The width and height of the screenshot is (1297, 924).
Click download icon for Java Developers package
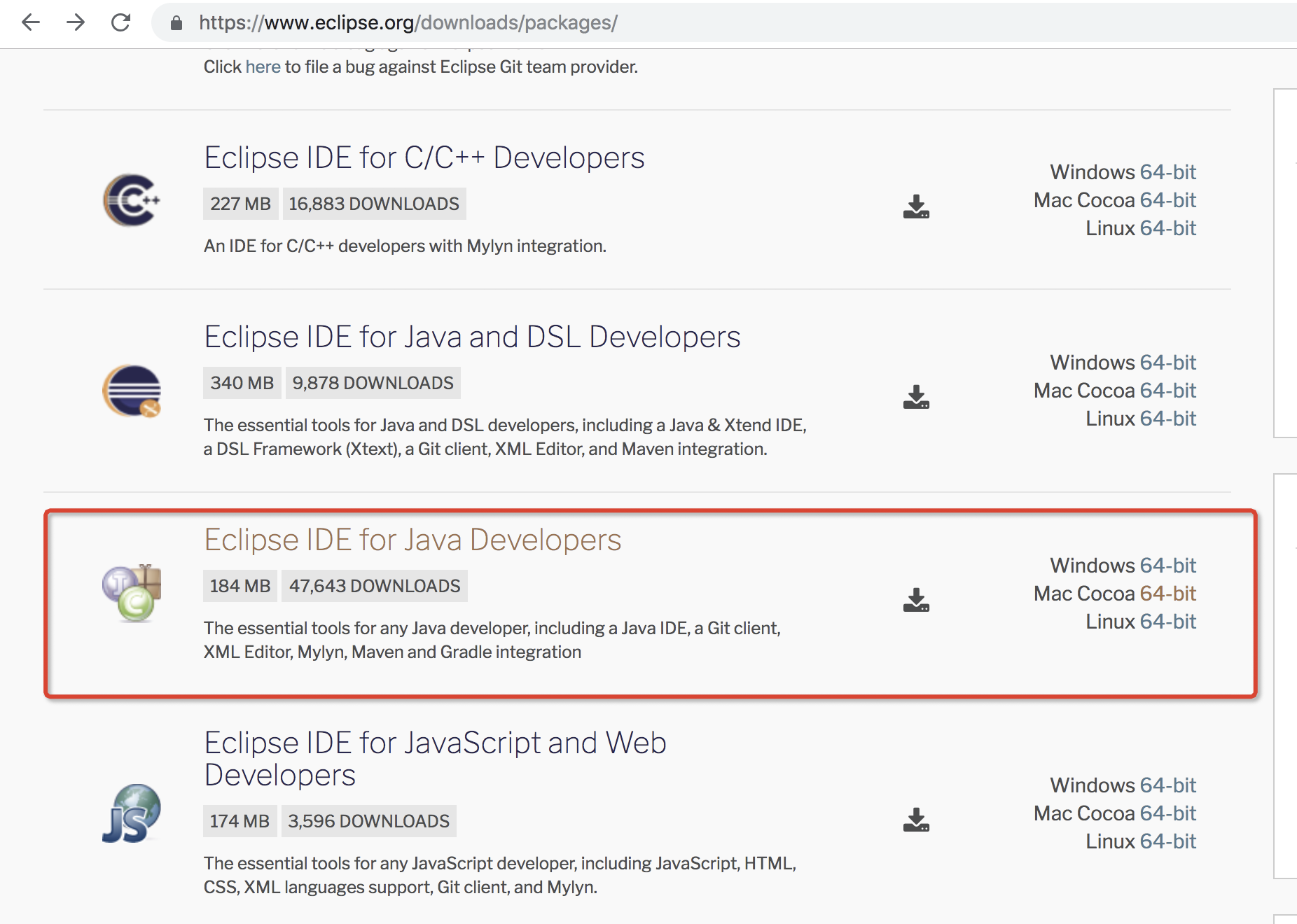point(916,600)
